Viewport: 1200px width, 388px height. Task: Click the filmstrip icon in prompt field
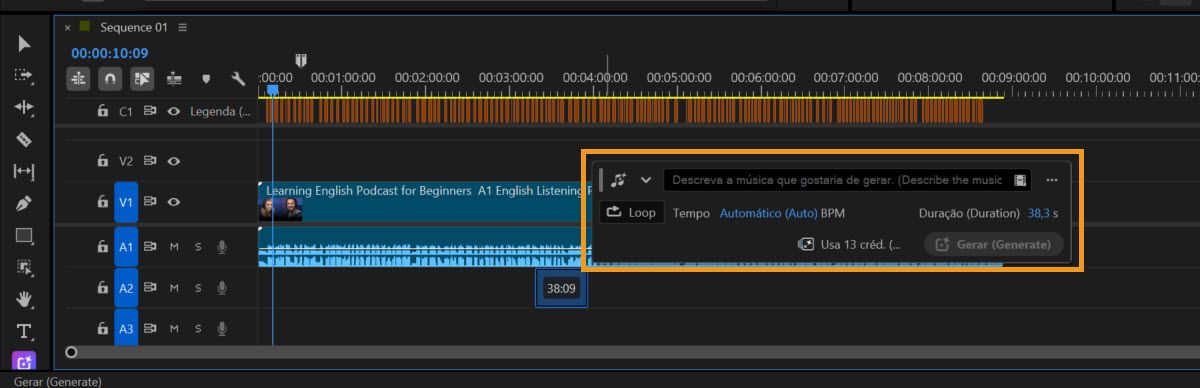(1020, 180)
